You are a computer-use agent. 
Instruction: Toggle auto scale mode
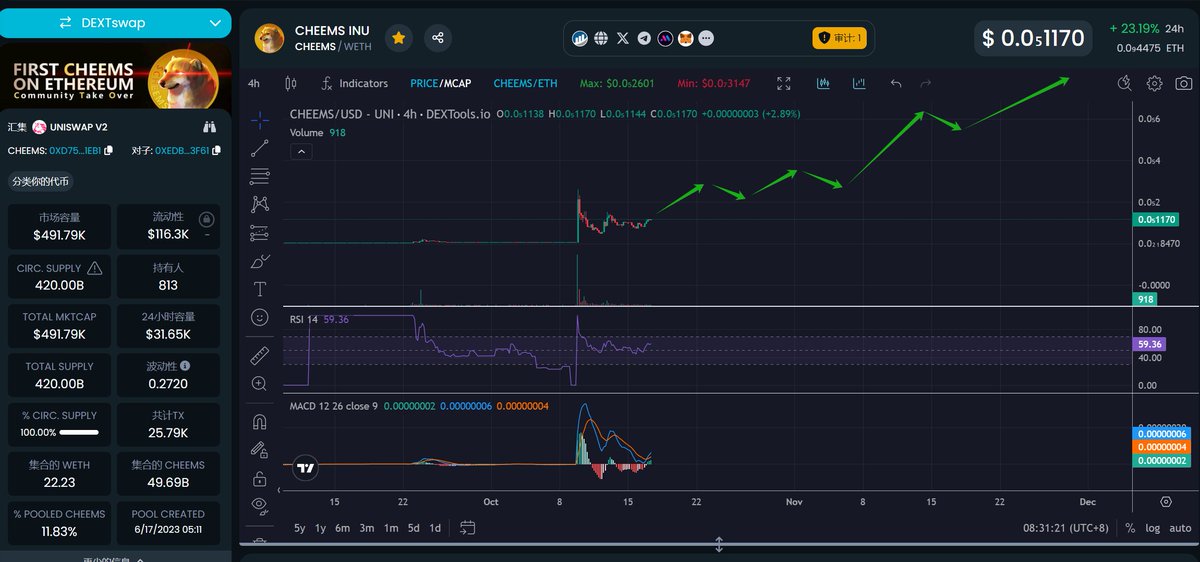pos(1180,527)
